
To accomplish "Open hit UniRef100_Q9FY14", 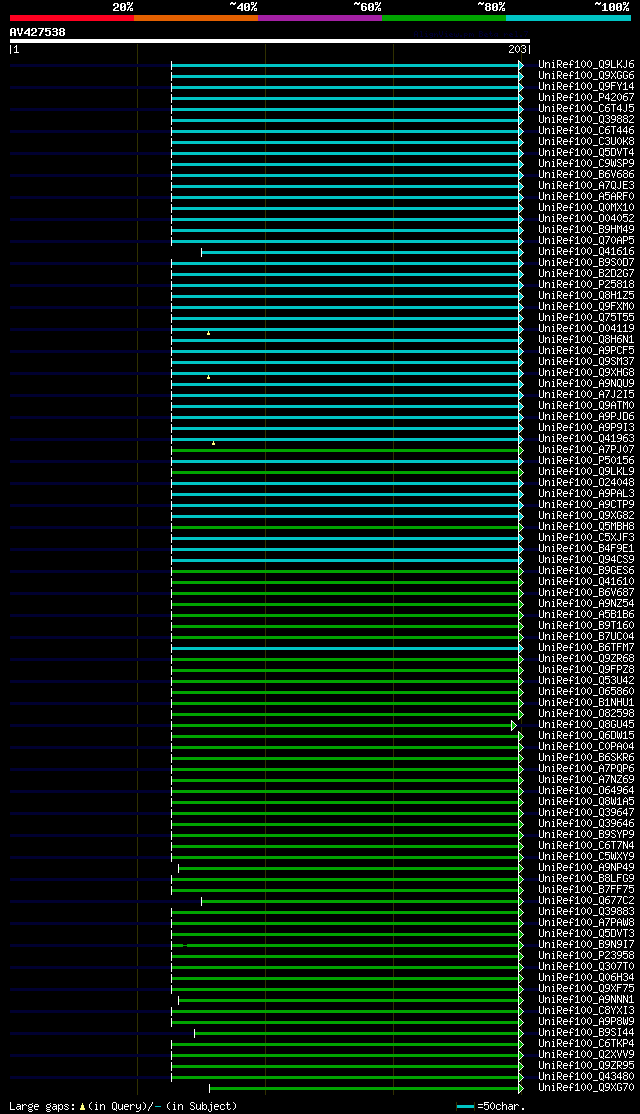I will pos(586,87).
